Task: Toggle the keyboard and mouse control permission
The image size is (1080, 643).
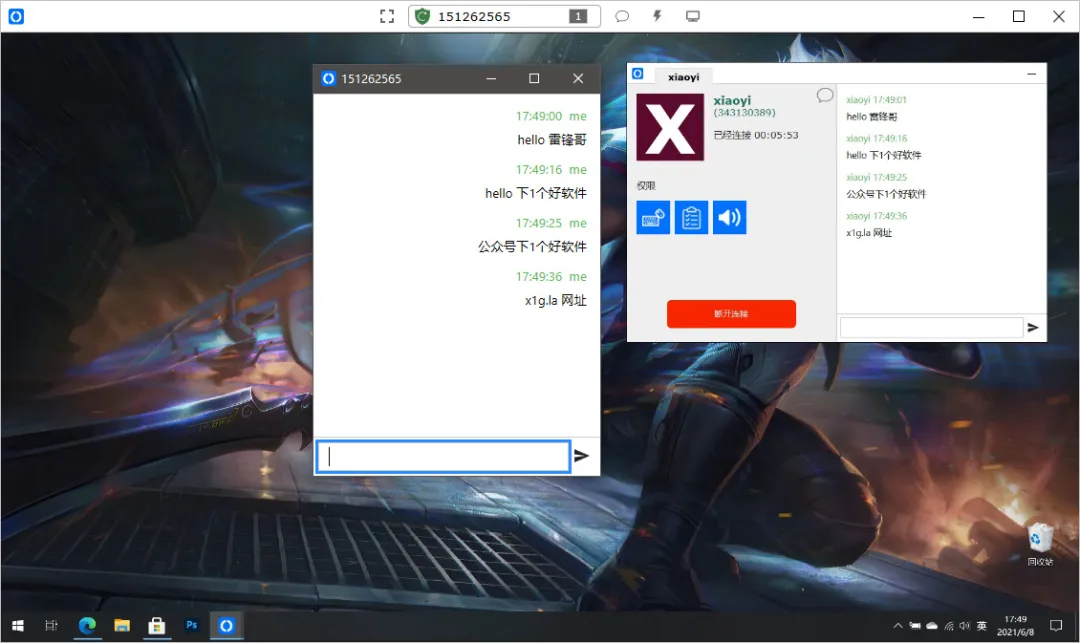Action: (x=653, y=218)
